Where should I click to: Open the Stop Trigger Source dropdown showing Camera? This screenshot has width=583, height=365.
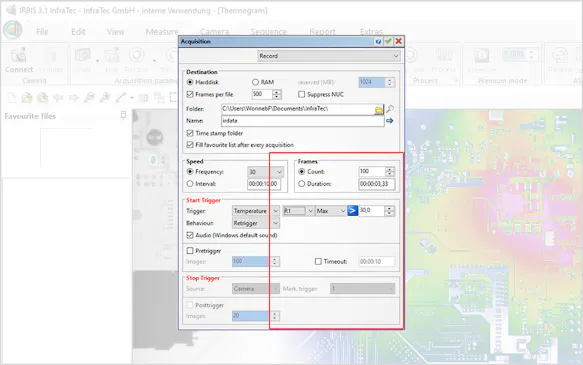(256, 289)
